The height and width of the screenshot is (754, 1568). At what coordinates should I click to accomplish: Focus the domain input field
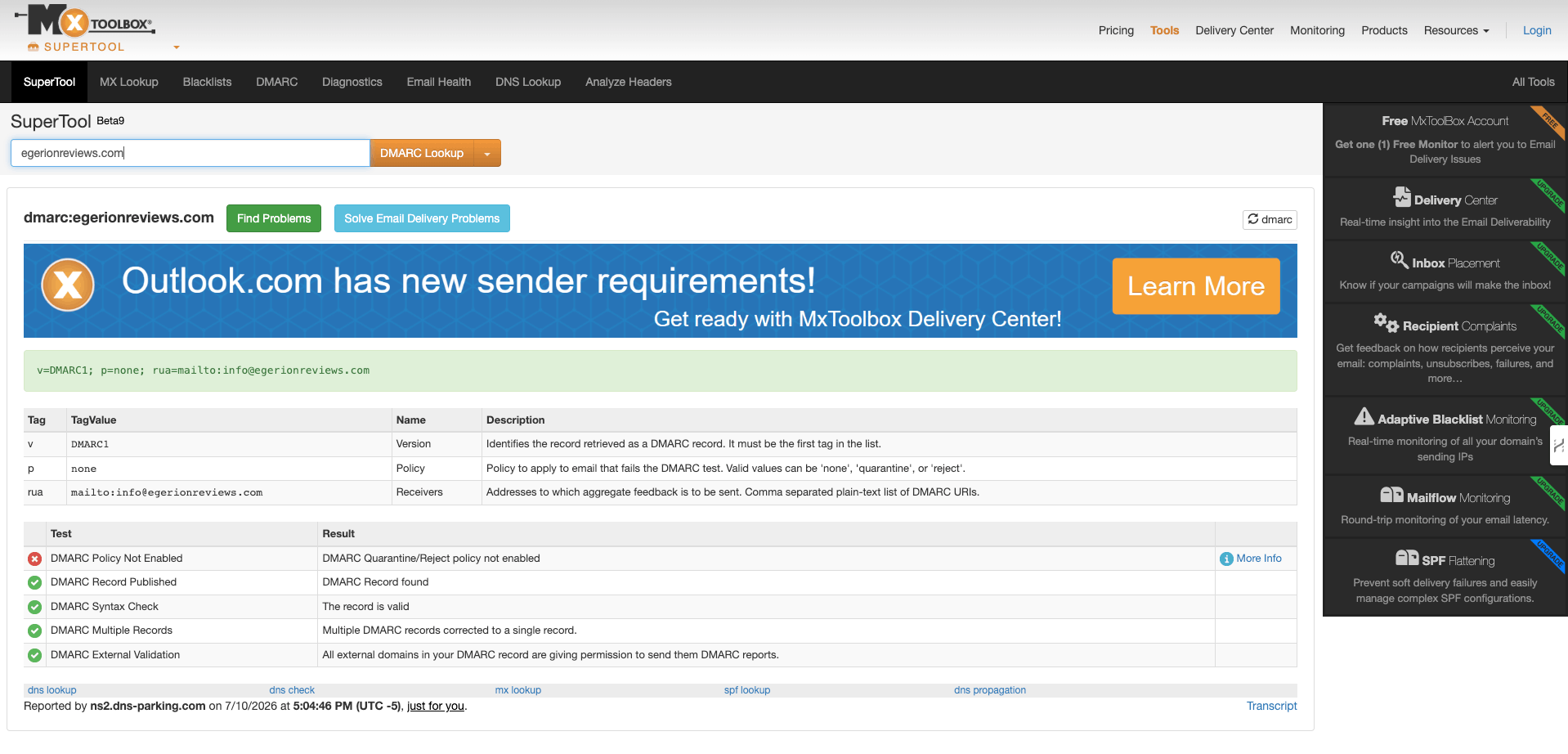(x=190, y=153)
